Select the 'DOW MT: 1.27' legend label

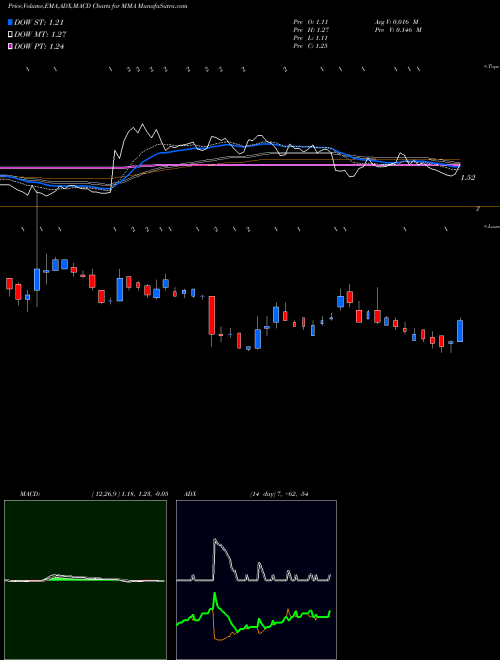pos(40,35)
